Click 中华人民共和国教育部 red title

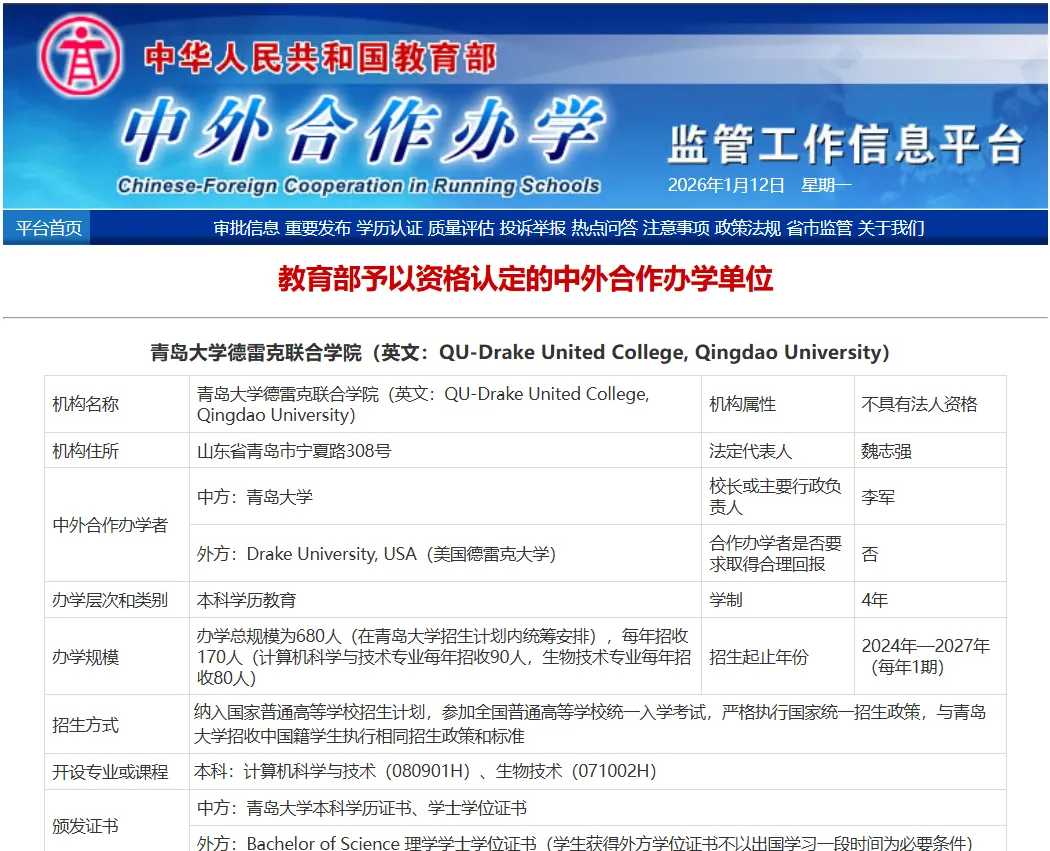(320, 58)
